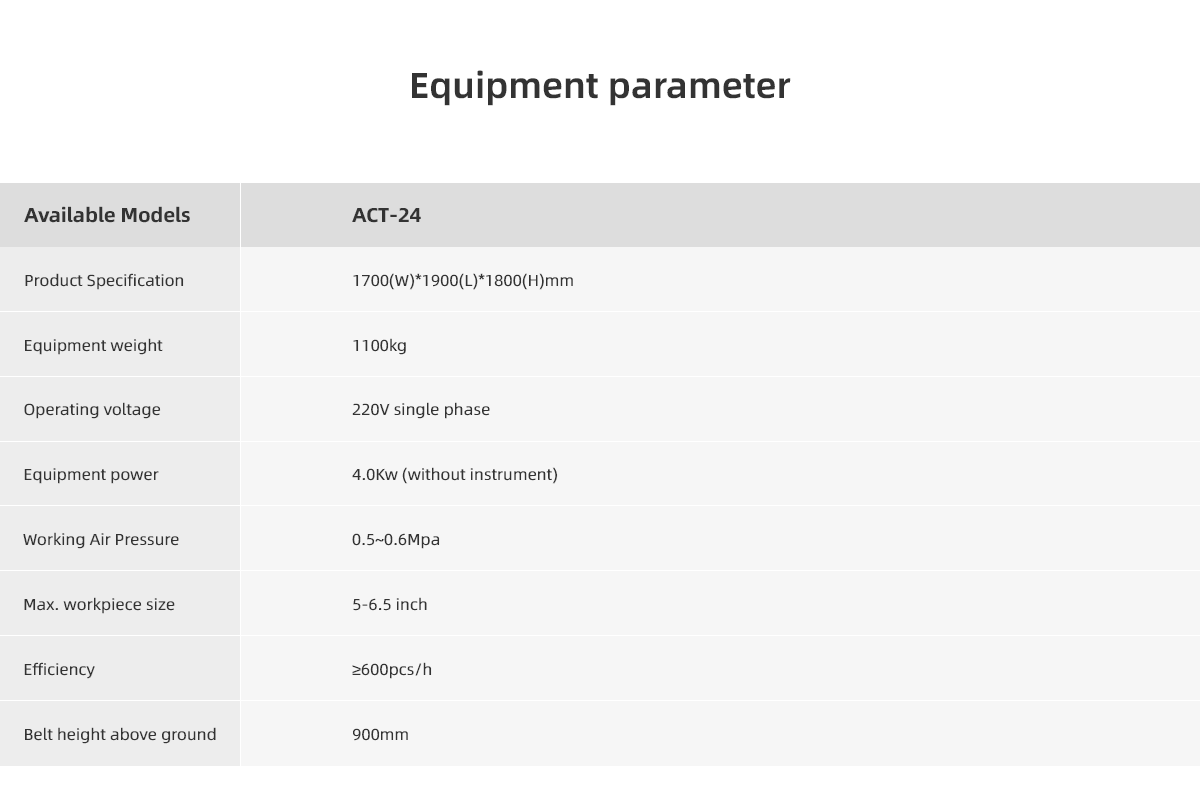
Task: Click the 220V single phase value
Action: [x=421, y=409]
